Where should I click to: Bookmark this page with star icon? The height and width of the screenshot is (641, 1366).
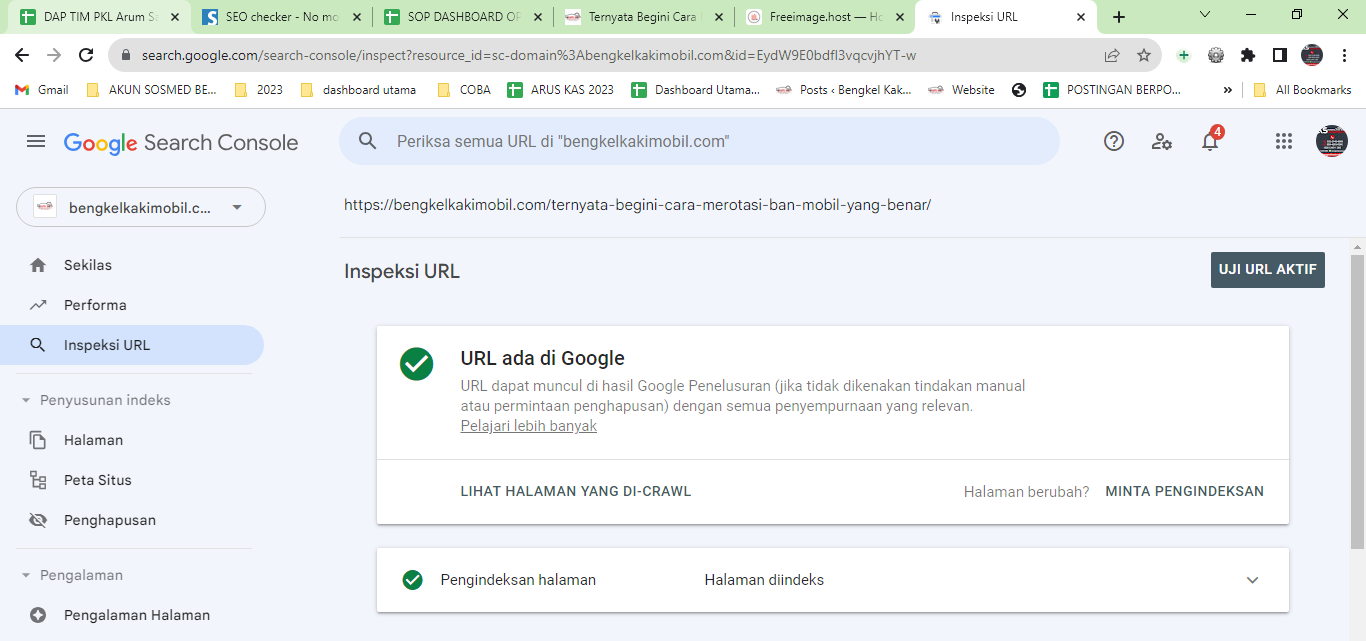coord(1144,55)
